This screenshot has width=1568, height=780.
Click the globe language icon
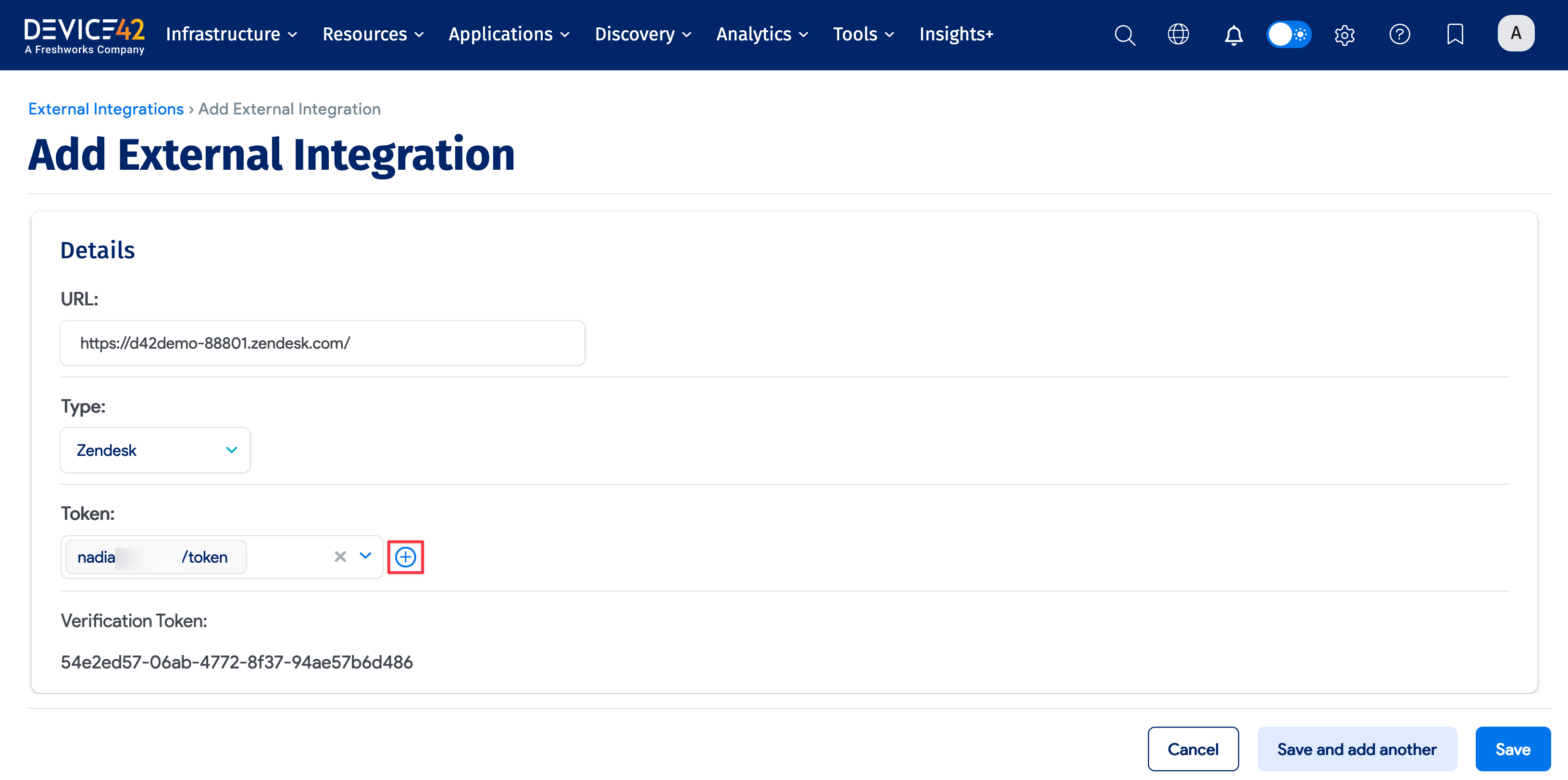[x=1178, y=35]
